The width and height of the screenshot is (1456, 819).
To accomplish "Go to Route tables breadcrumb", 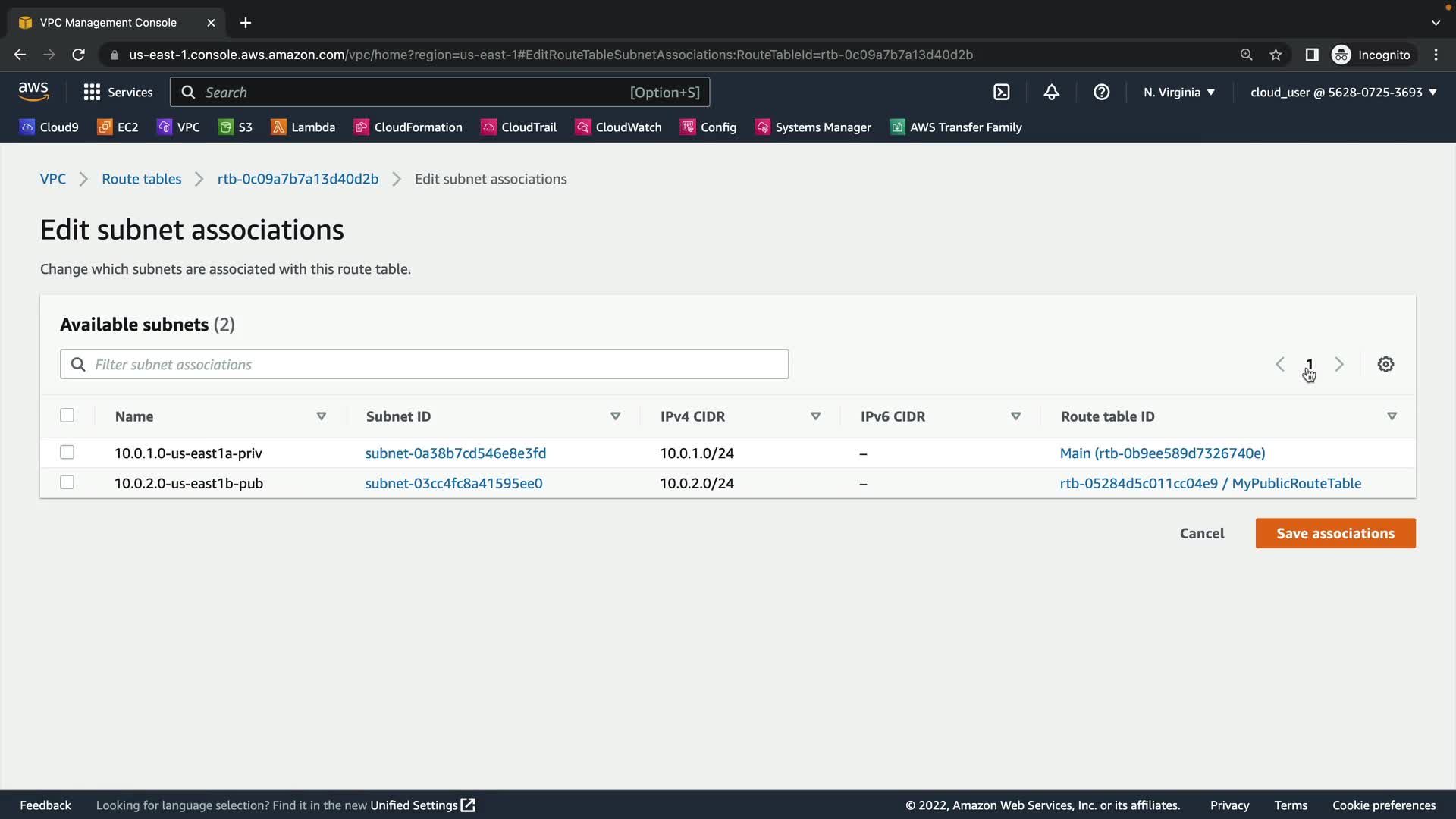I will pyautogui.click(x=142, y=179).
